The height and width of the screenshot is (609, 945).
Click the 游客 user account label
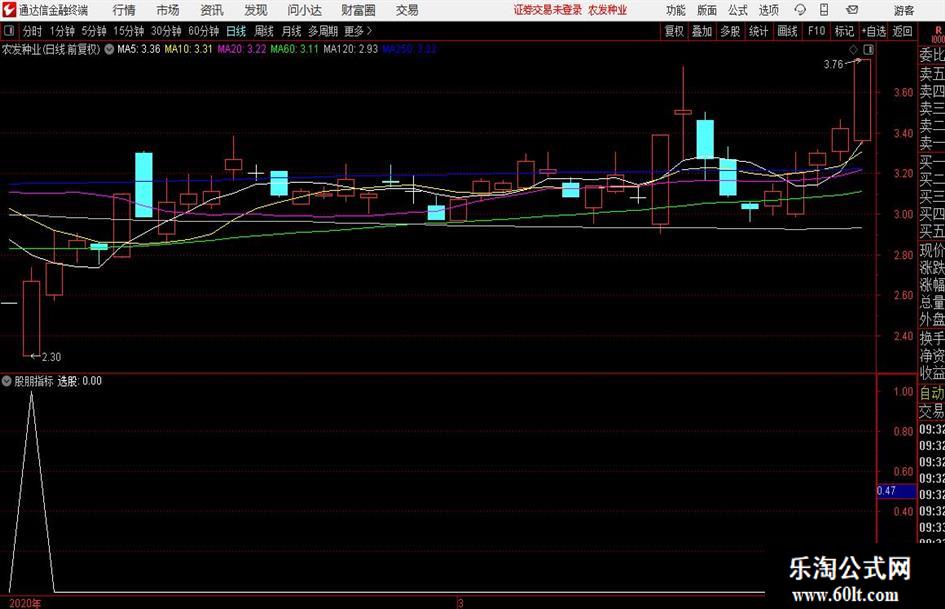tap(903, 10)
